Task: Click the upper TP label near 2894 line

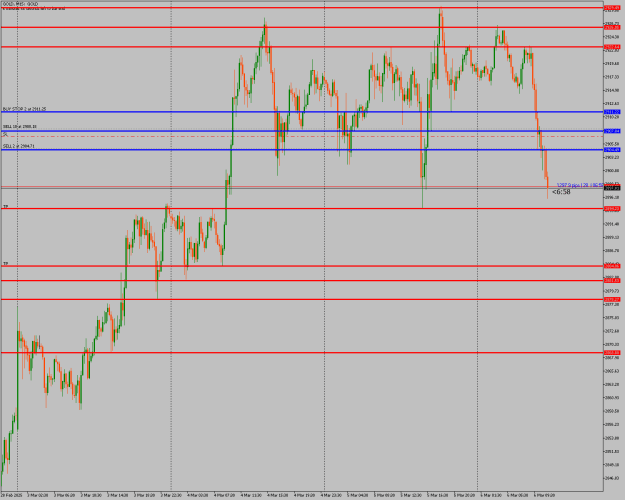Action: pyautogui.click(x=6, y=207)
